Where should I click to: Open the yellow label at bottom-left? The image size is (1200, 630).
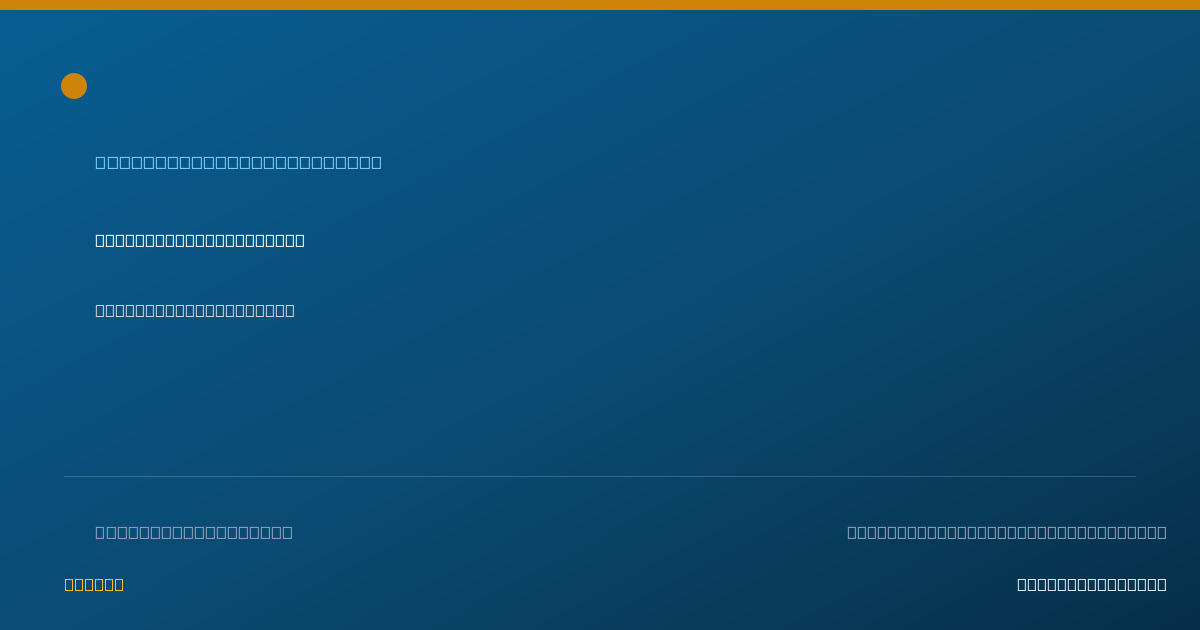point(94,584)
